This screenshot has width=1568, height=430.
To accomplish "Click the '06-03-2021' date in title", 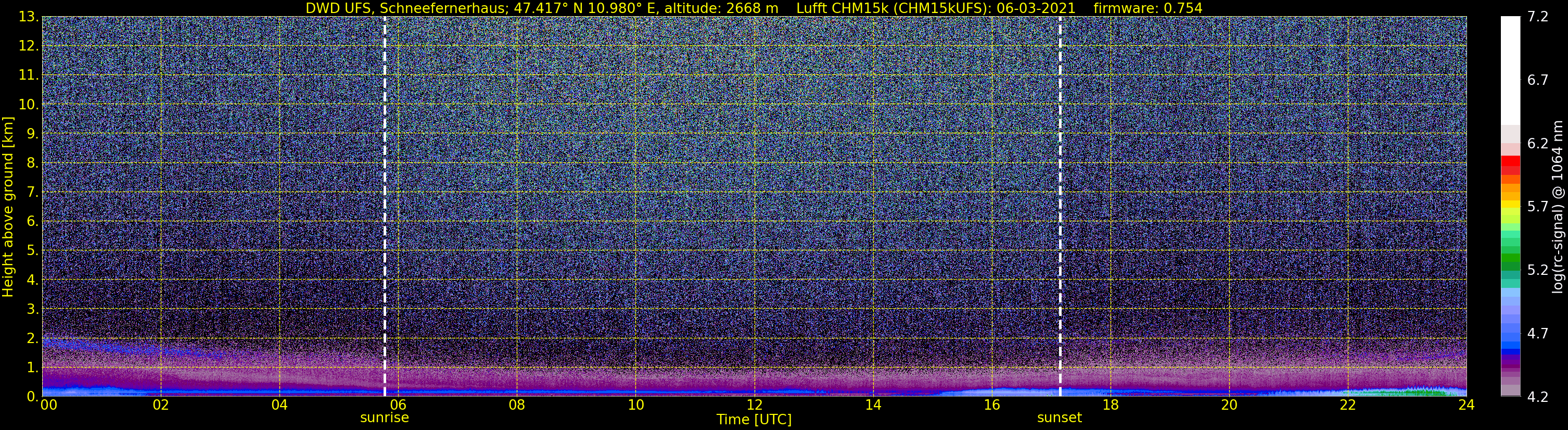I will [x=1037, y=8].
